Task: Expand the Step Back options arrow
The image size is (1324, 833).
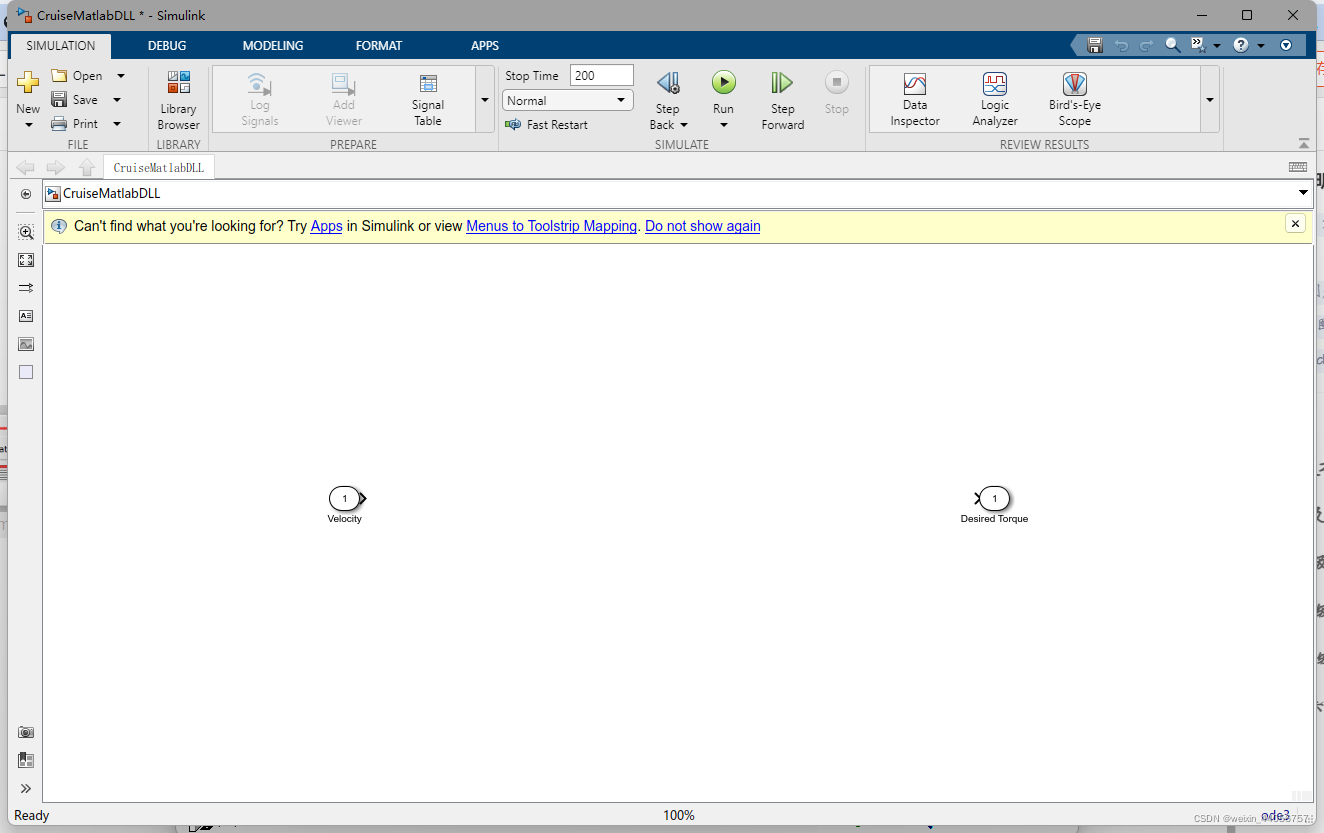Action: point(684,125)
